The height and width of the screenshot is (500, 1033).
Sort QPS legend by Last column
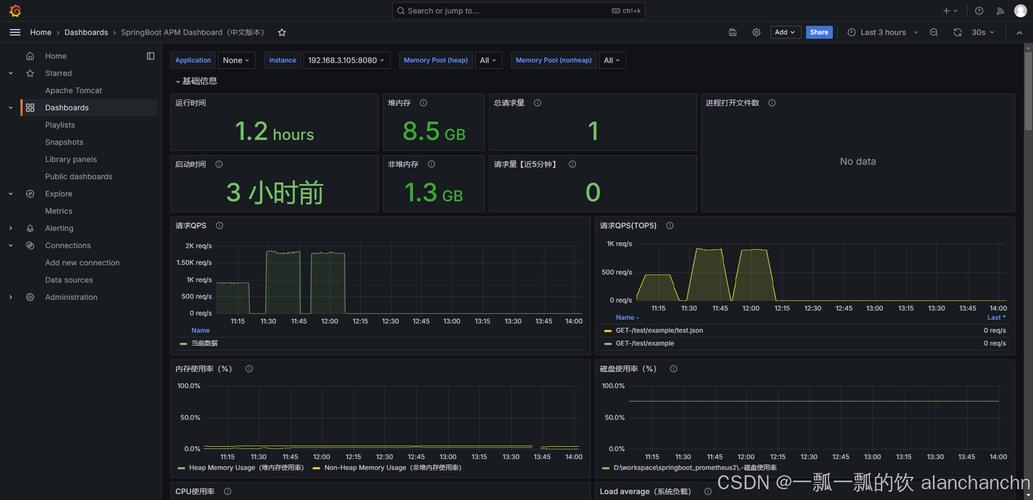[x=996, y=318]
